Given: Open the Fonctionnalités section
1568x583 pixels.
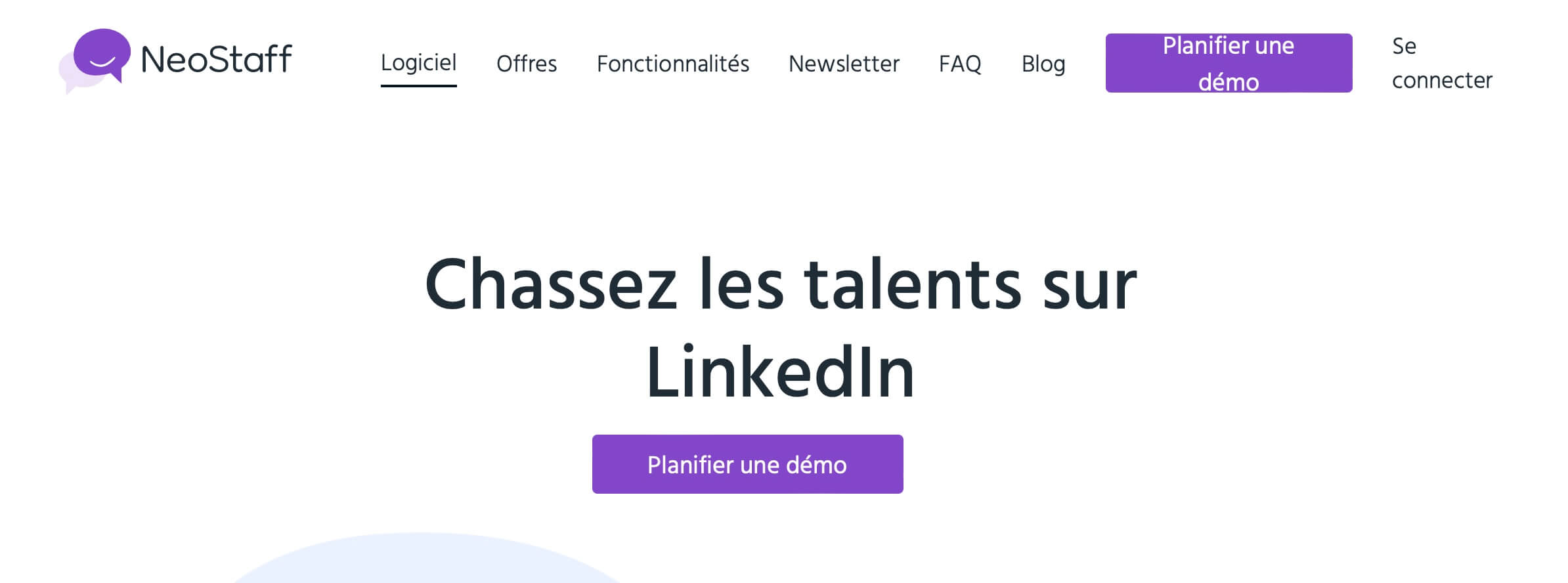Looking at the screenshot, I should (672, 64).
